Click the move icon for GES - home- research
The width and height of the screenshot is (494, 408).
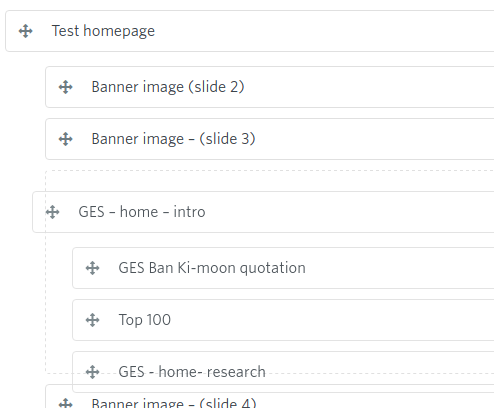tap(93, 372)
